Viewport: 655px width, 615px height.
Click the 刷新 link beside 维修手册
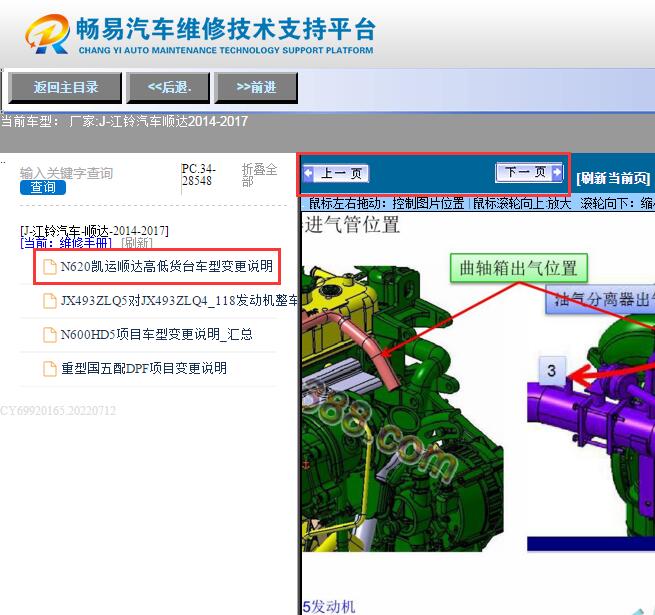tap(137, 243)
